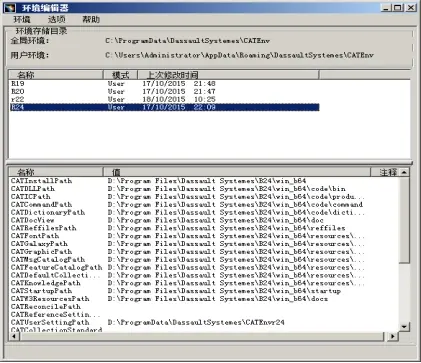Screen dimensions: 421x363
Task: Click the CATEnvr24 user setting path value
Action: pyautogui.click(x=196, y=322)
